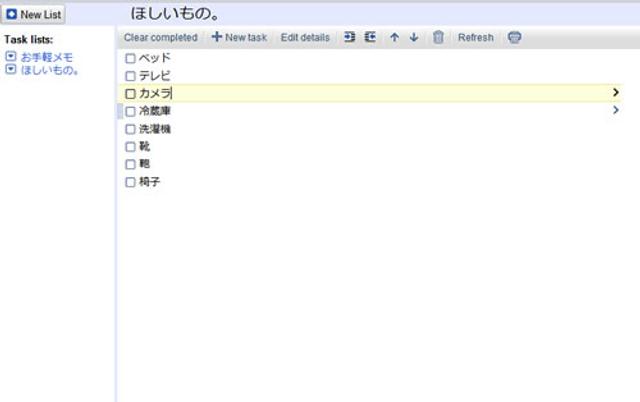Click the ベッド task text
This screenshot has height=402, width=640.
[154, 58]
